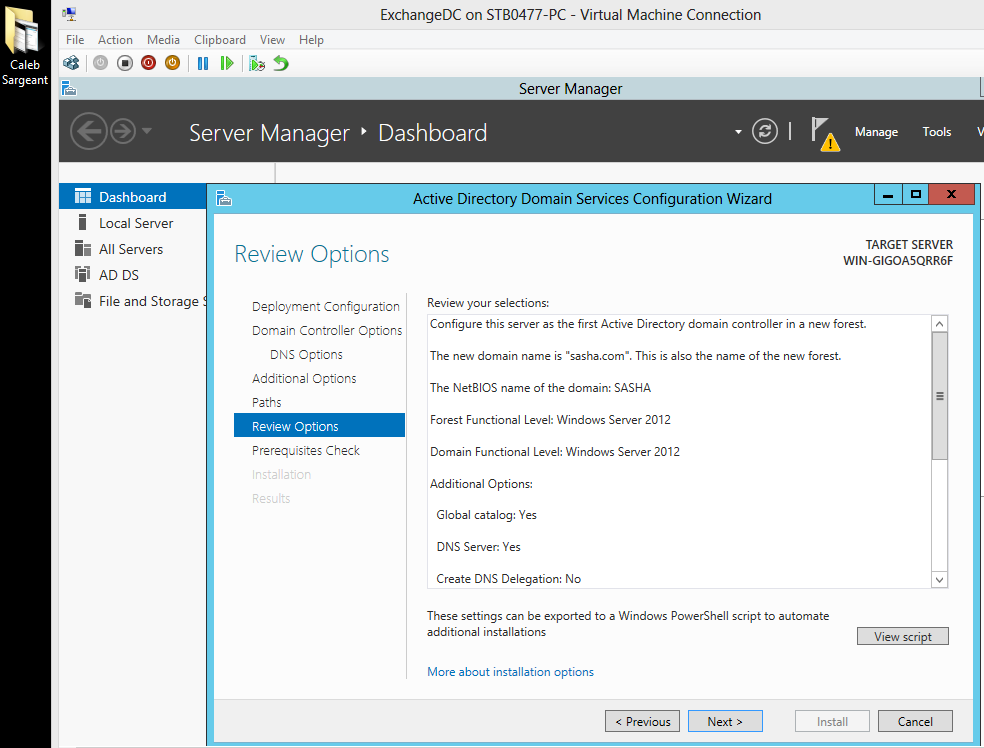The height and width of the screenshot is (748, 984).
Task: Open dropdown arrow beside refresh icon
Action: tap(738, 132)
